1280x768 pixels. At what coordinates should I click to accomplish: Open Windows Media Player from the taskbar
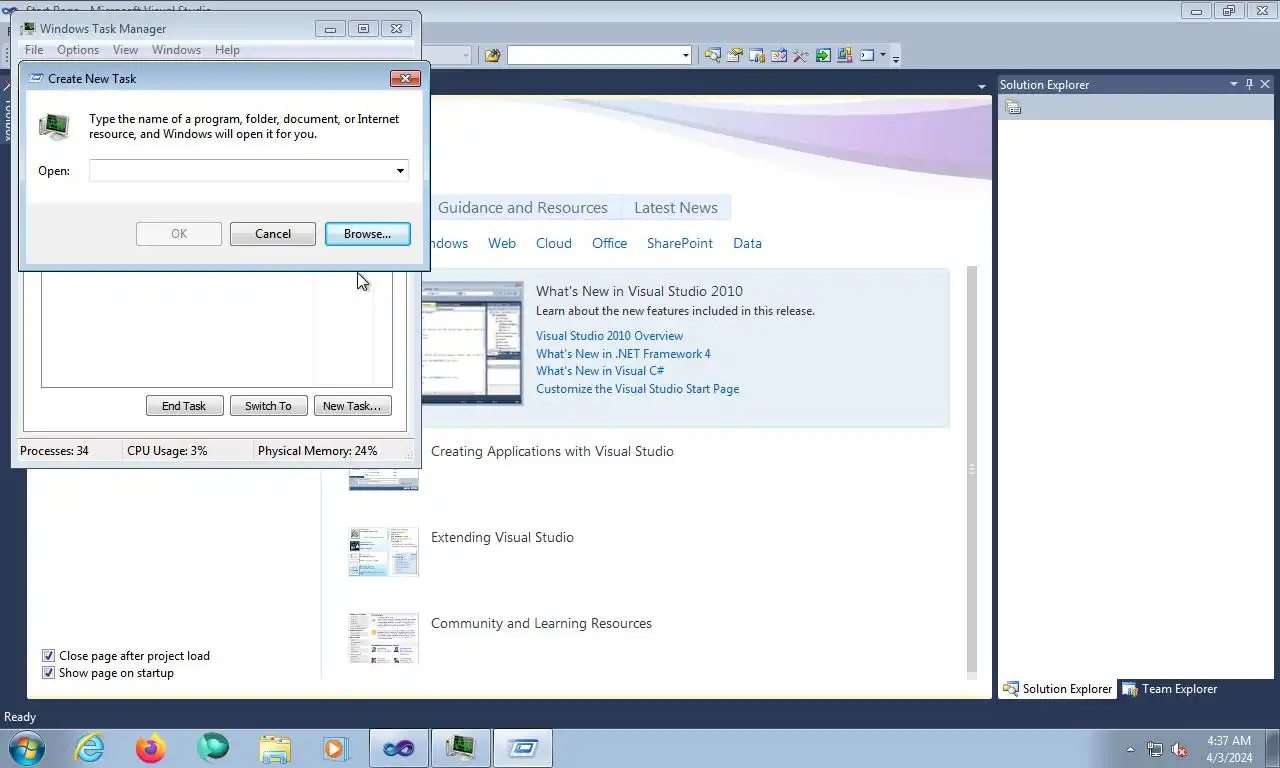point(336,748)
